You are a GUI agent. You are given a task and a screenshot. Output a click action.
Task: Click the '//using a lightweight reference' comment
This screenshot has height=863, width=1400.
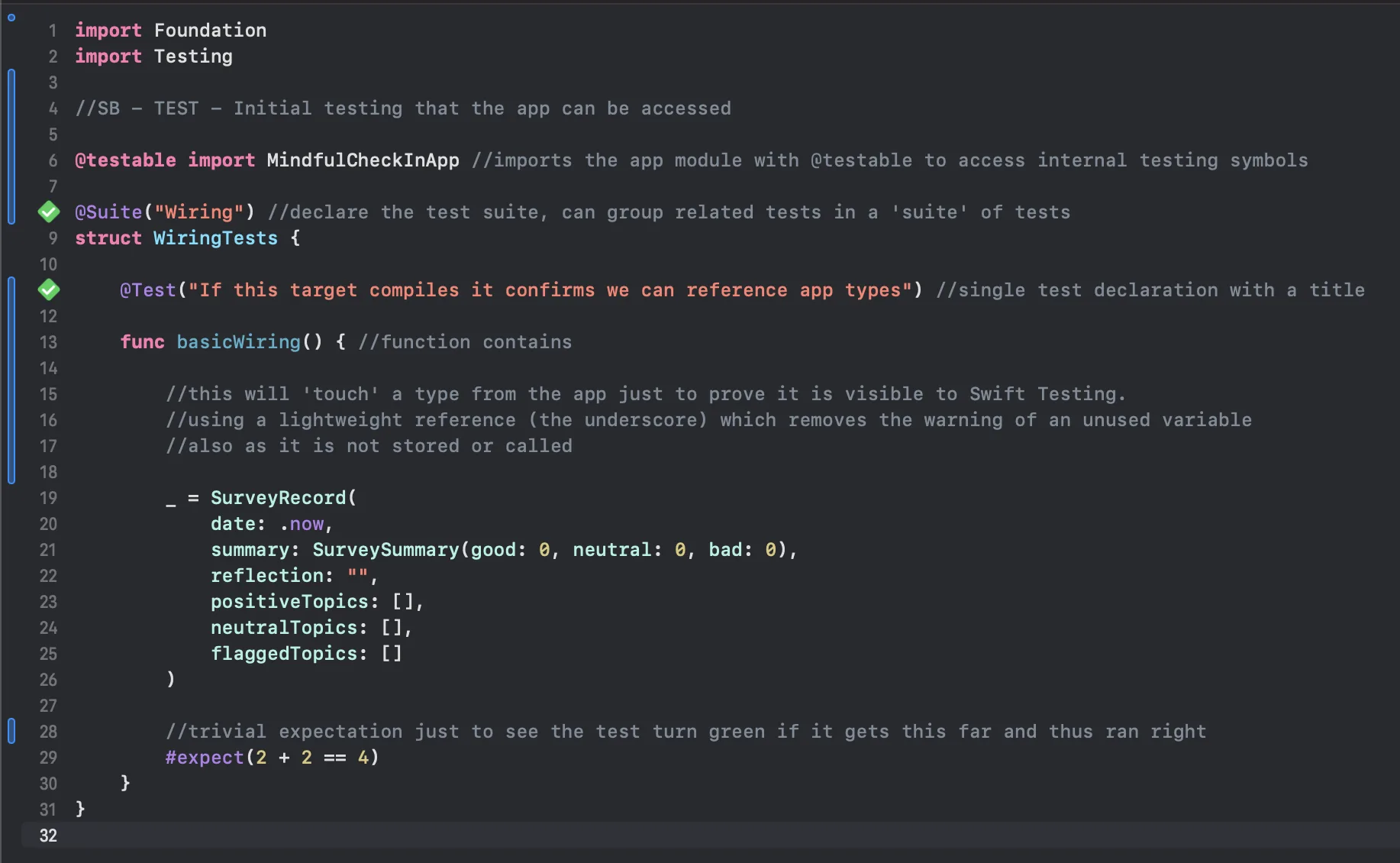[x=708, y=420]
